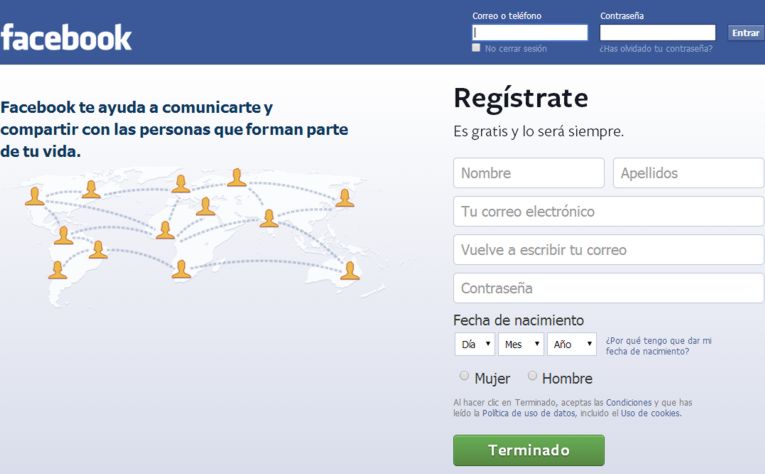Open the Mes dropdown
Image resolution: width=765 pixels, height=474 pixels.
(x=521, y=344)
